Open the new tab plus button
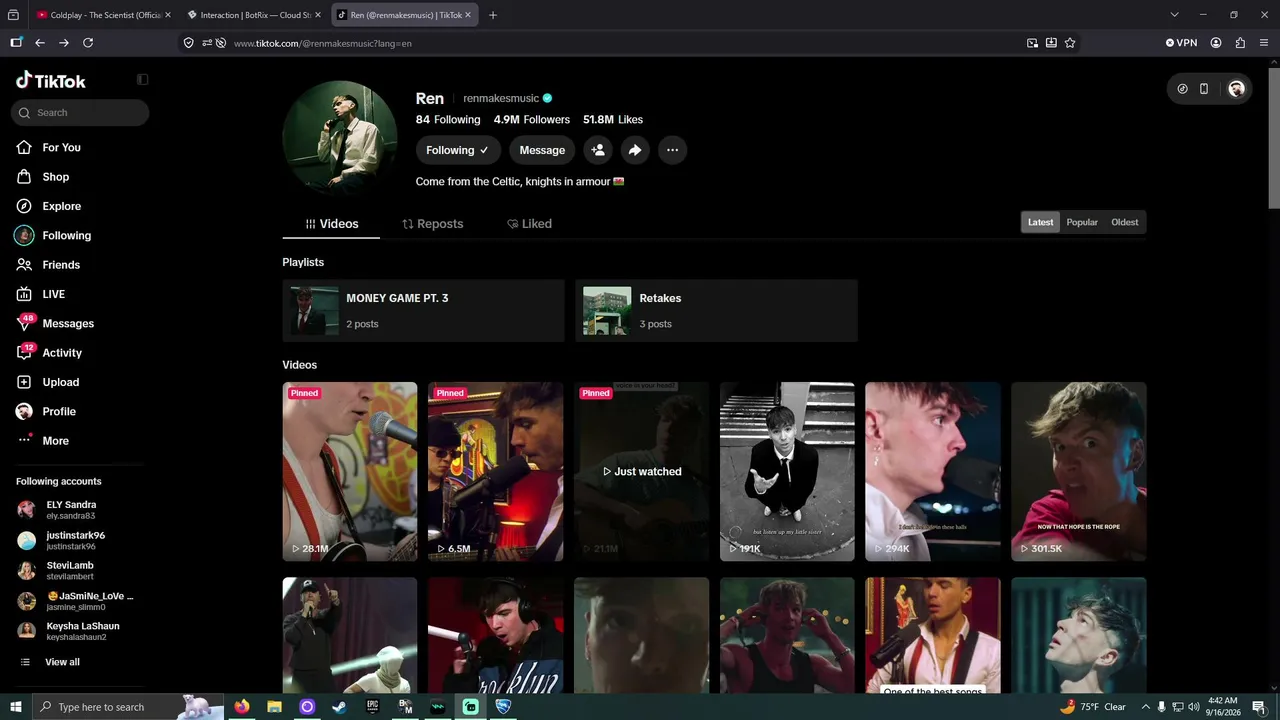The image size is (1280, 720). pos(492,15)
